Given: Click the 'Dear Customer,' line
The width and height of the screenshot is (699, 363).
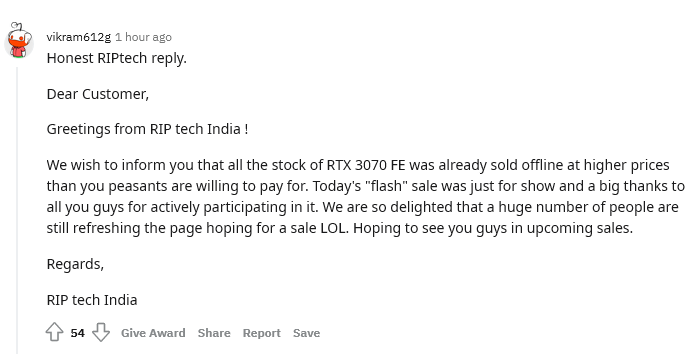Looking at the screenshot, I should click(x=98, y=94).
